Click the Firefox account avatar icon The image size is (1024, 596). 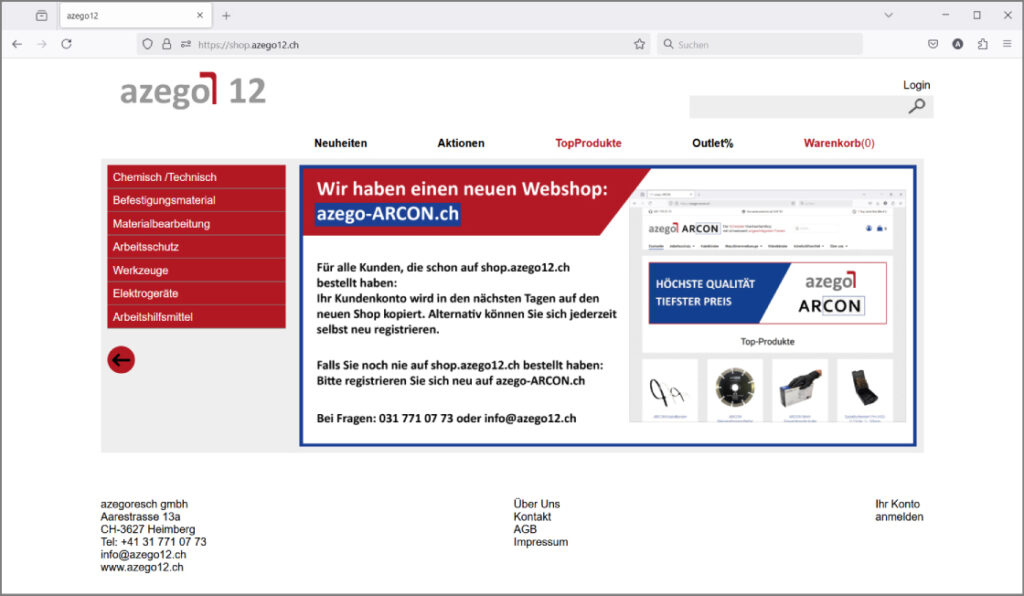point(957,44)
